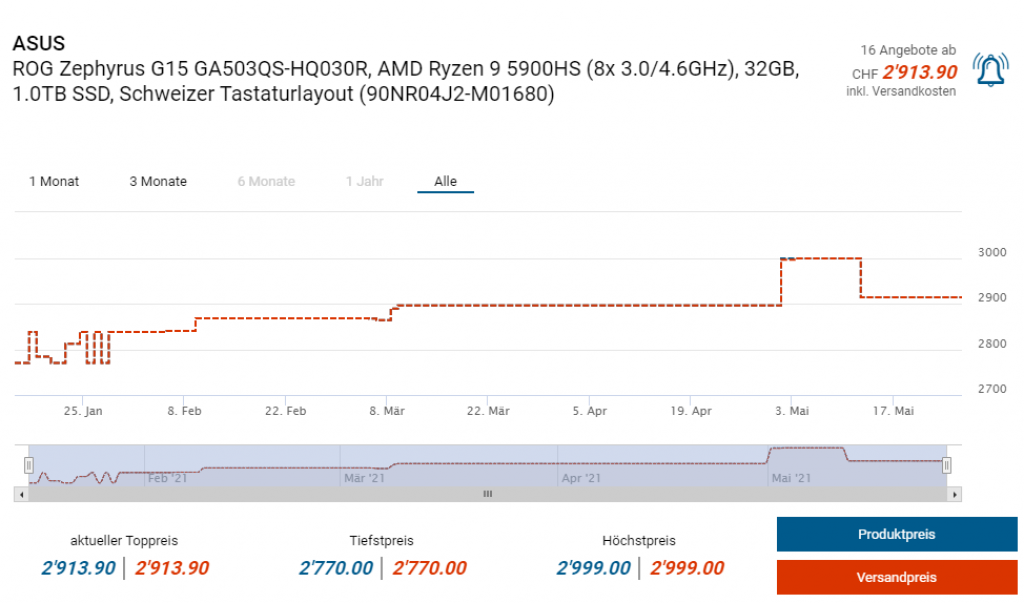Select the 1 Monat time range
Image resolution: width=1024 pixels, height=603 pixels.
(54, 182)
